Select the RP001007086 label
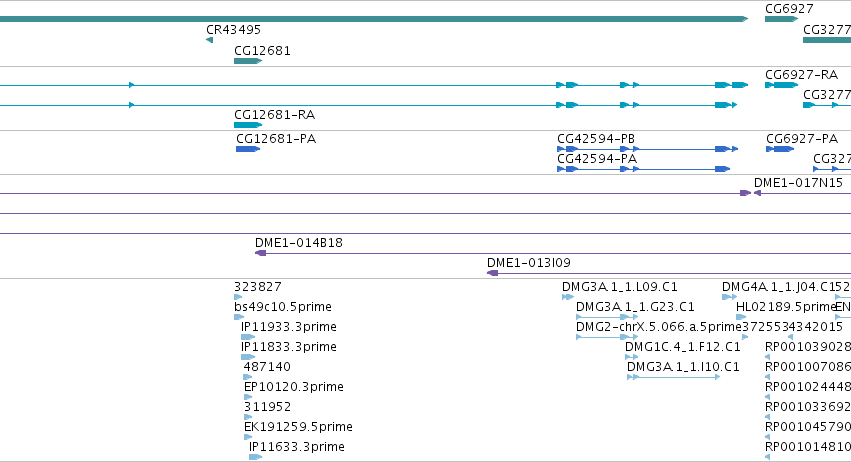851x462 pixels. click(x=808, y=366)
